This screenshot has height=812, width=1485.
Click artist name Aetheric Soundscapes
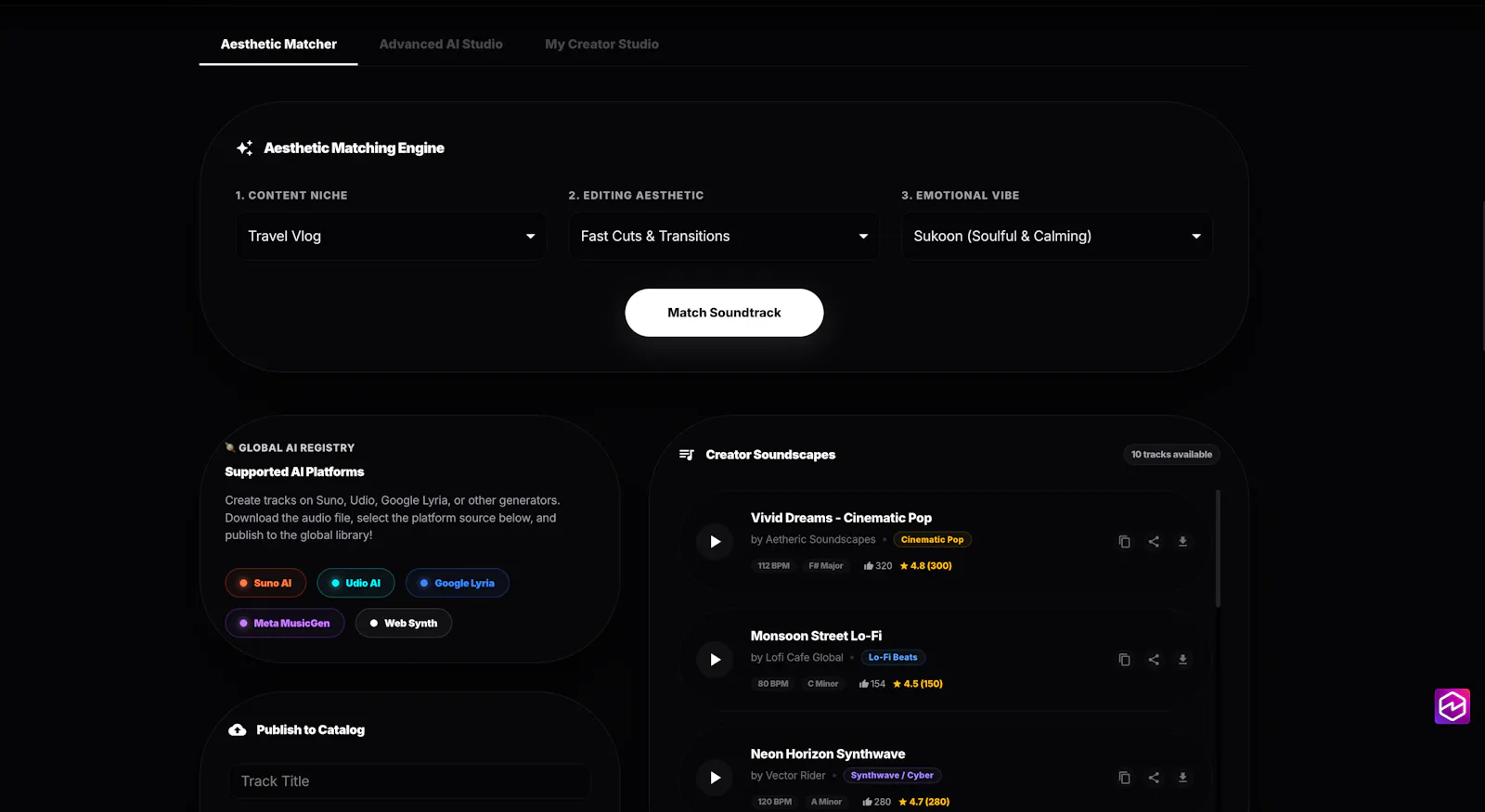coord(820,539)
